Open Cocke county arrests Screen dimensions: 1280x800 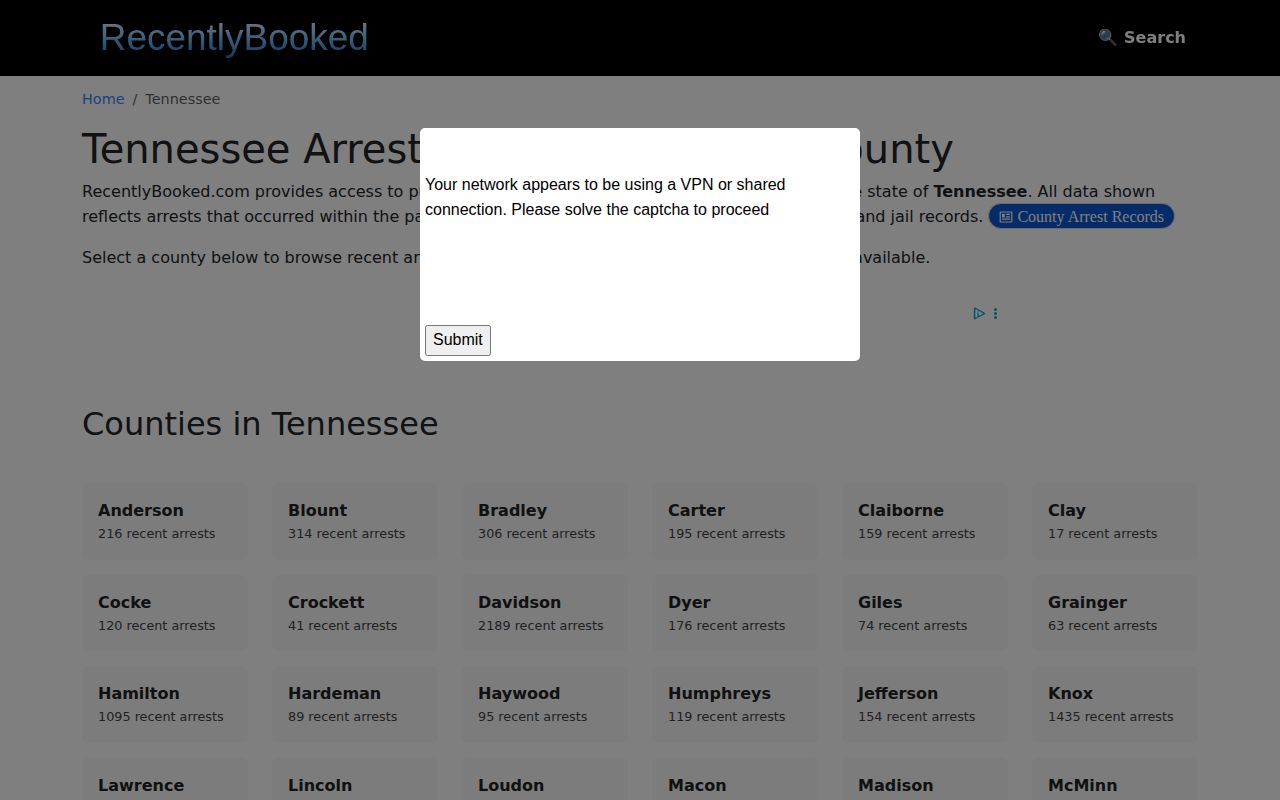coord(165,613)
